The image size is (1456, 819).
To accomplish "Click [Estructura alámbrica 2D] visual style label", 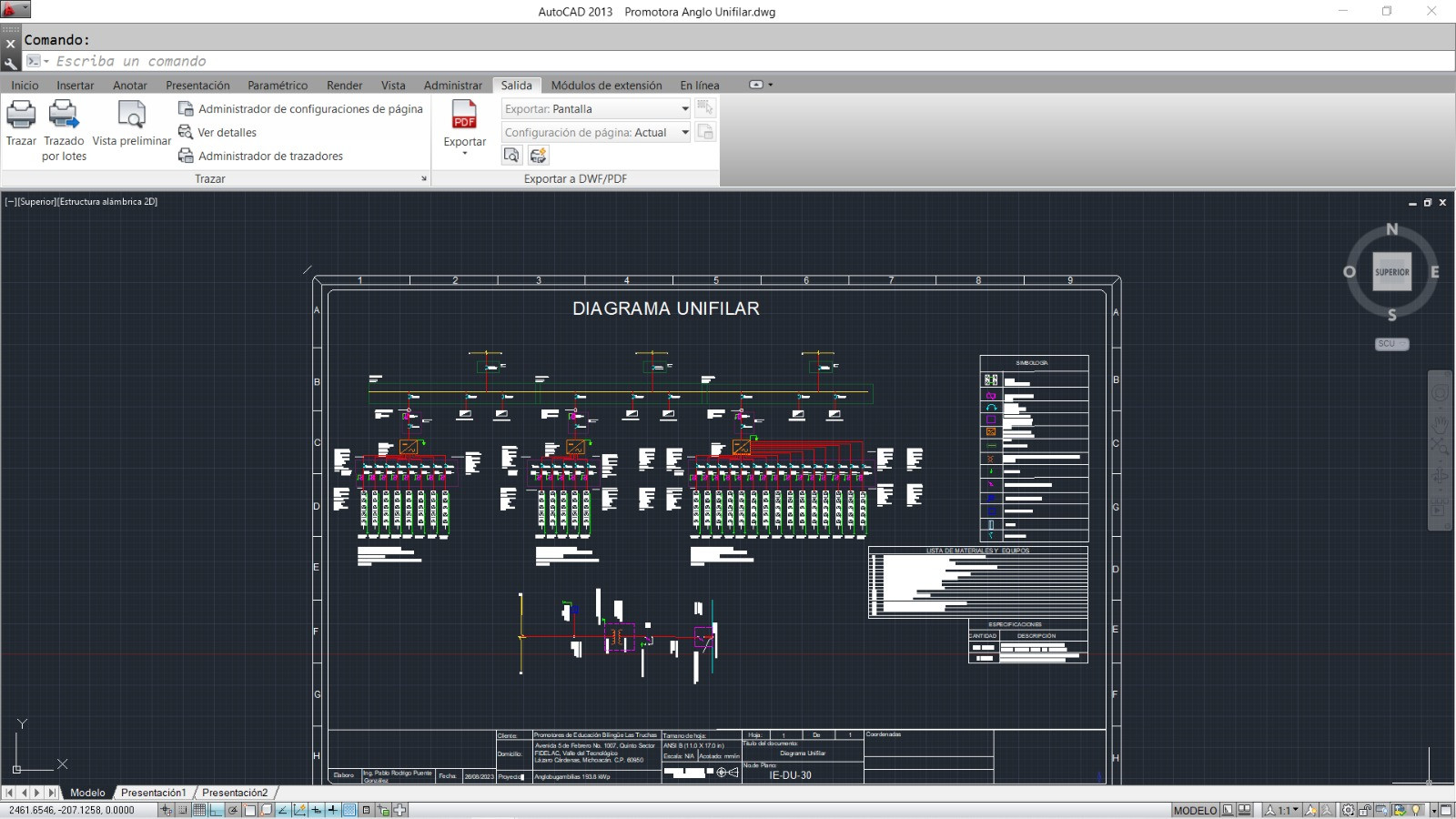I will (107, 202).
